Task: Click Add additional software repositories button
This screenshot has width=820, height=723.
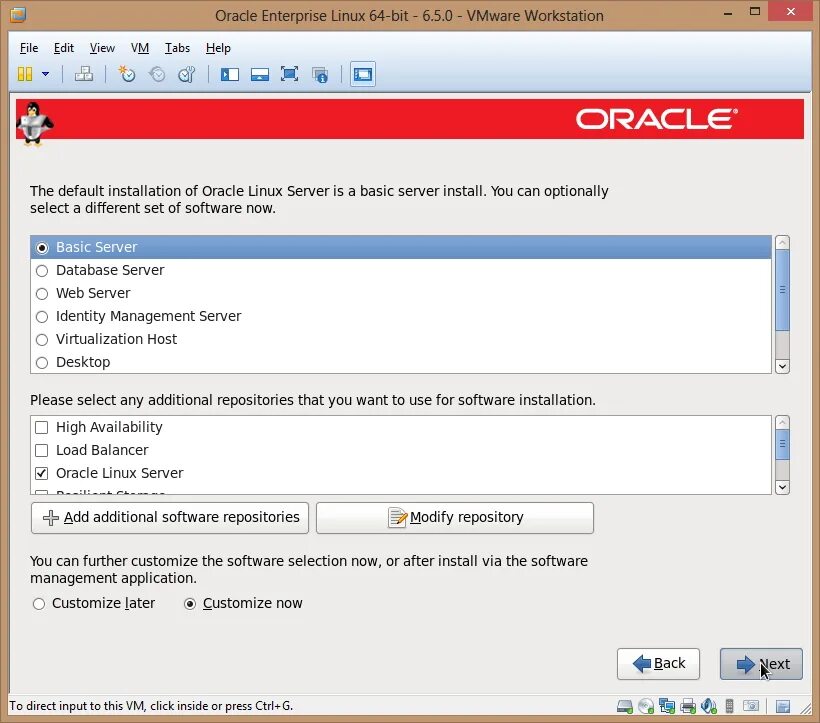Action: click(x=170, y=518)
